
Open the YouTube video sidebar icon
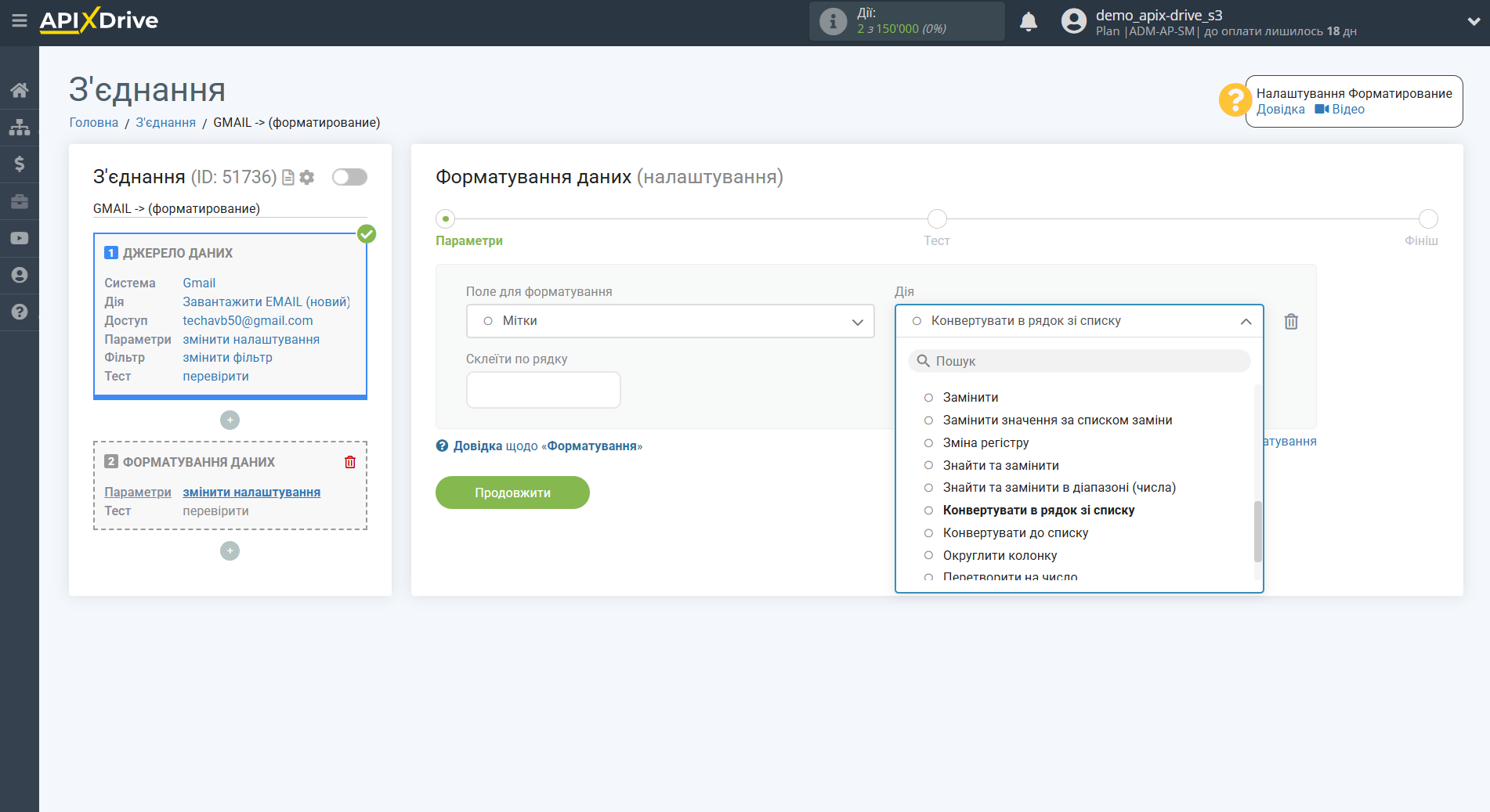click(20, 238)
